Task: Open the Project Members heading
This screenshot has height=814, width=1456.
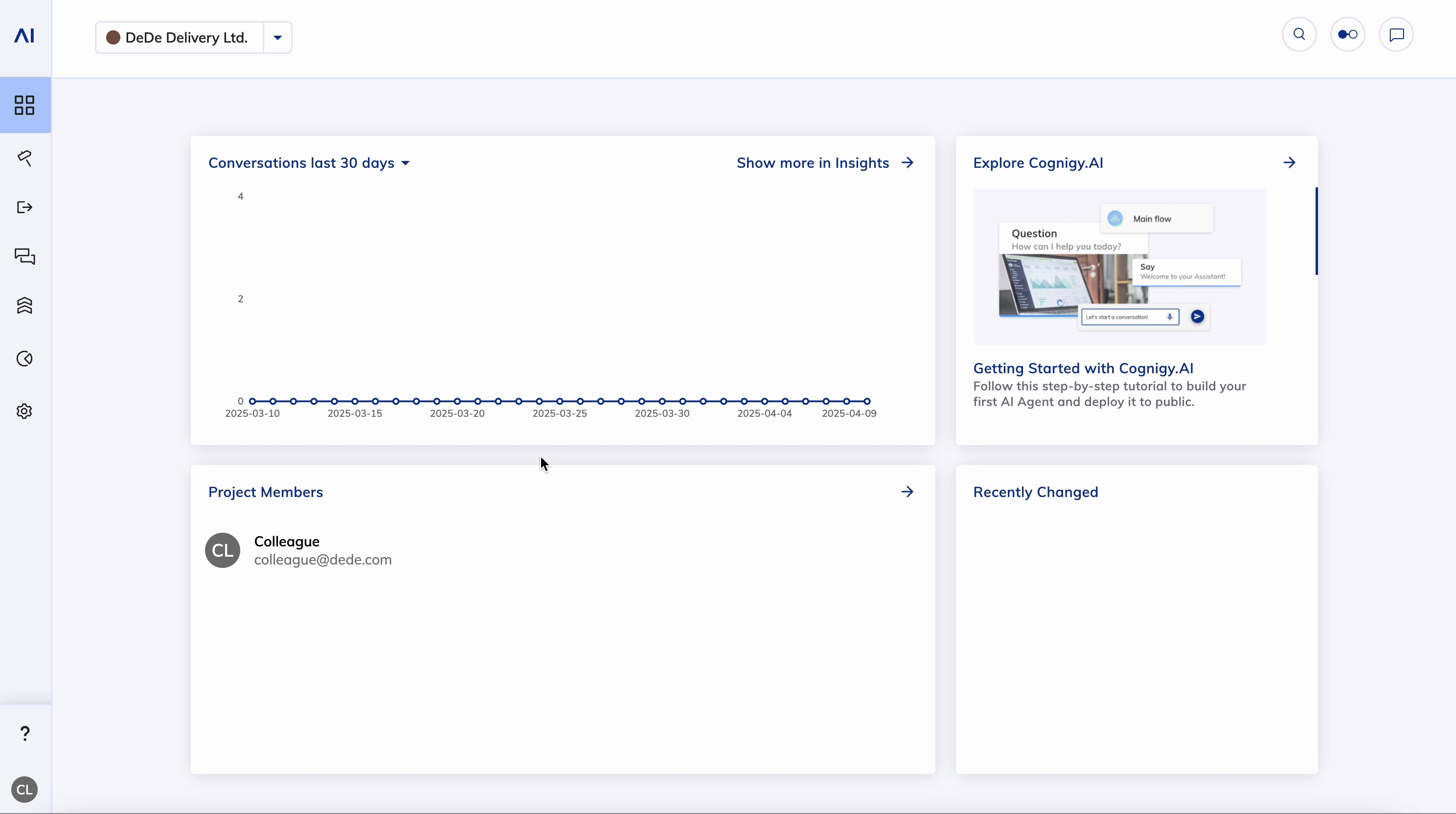Action: point(266,492)
